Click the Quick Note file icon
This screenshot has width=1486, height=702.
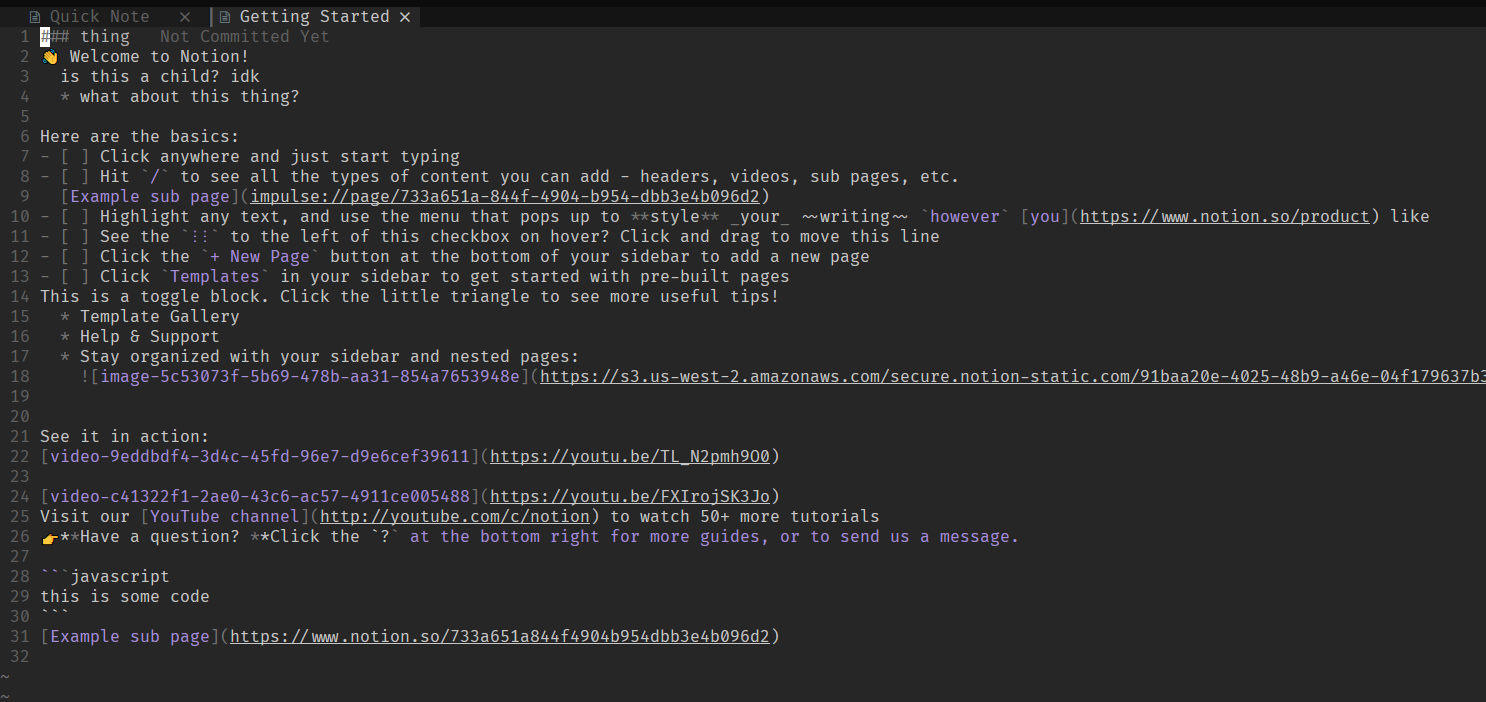tap(35, 17)
